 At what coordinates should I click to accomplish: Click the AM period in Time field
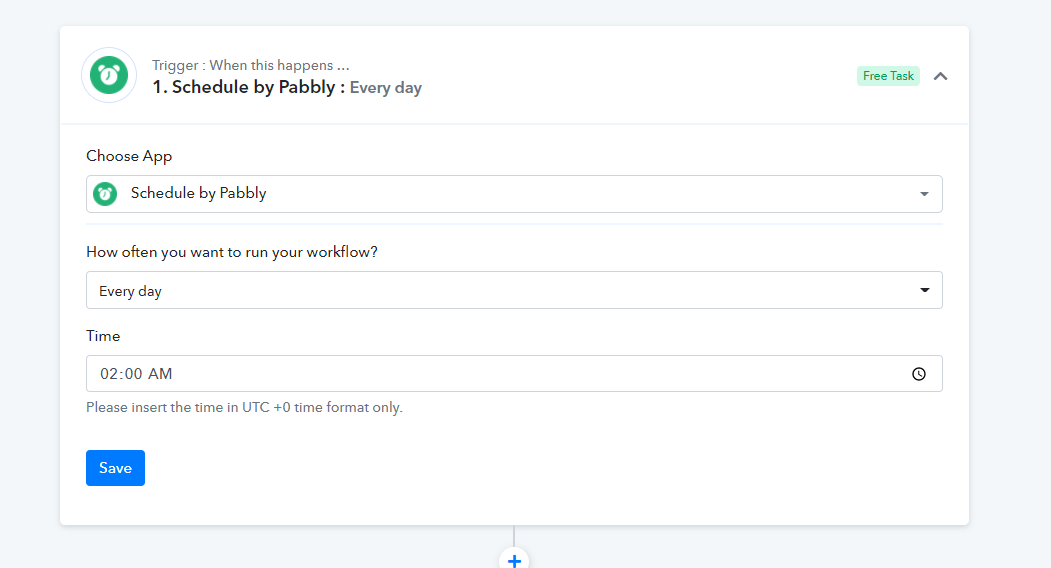160,374
